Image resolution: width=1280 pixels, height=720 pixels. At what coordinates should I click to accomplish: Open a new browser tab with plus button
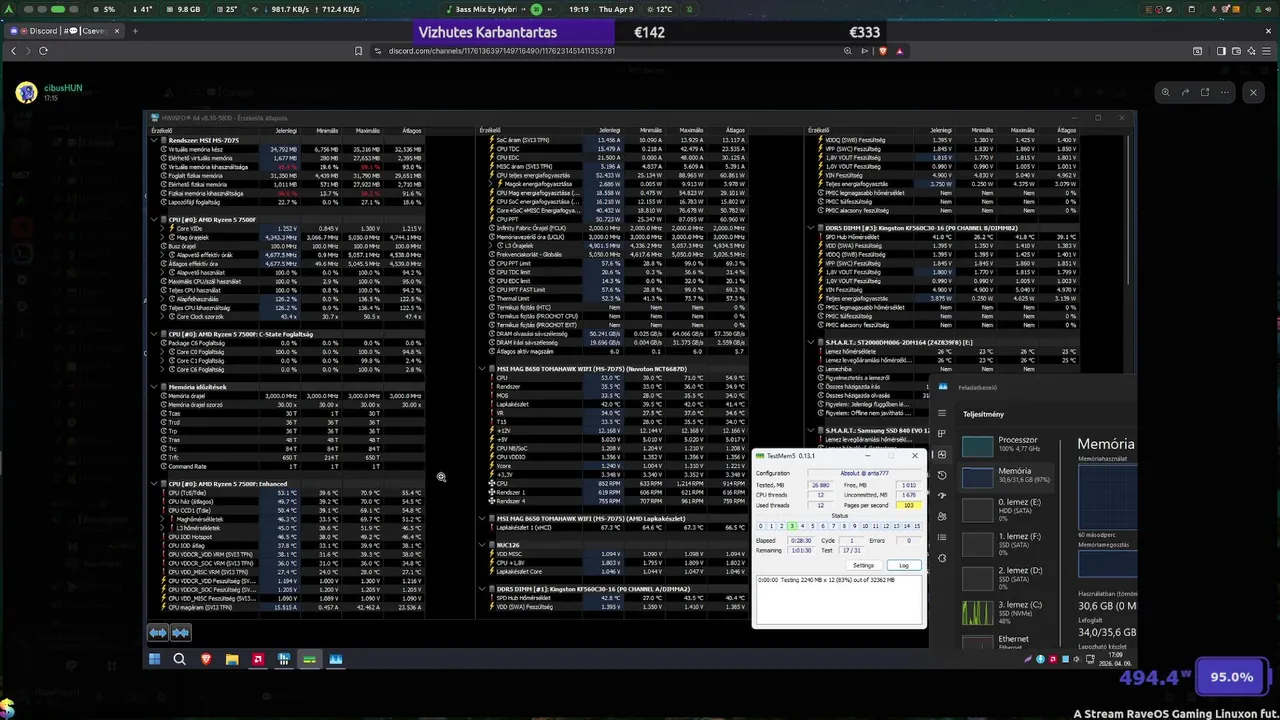(x=135, y=31)
